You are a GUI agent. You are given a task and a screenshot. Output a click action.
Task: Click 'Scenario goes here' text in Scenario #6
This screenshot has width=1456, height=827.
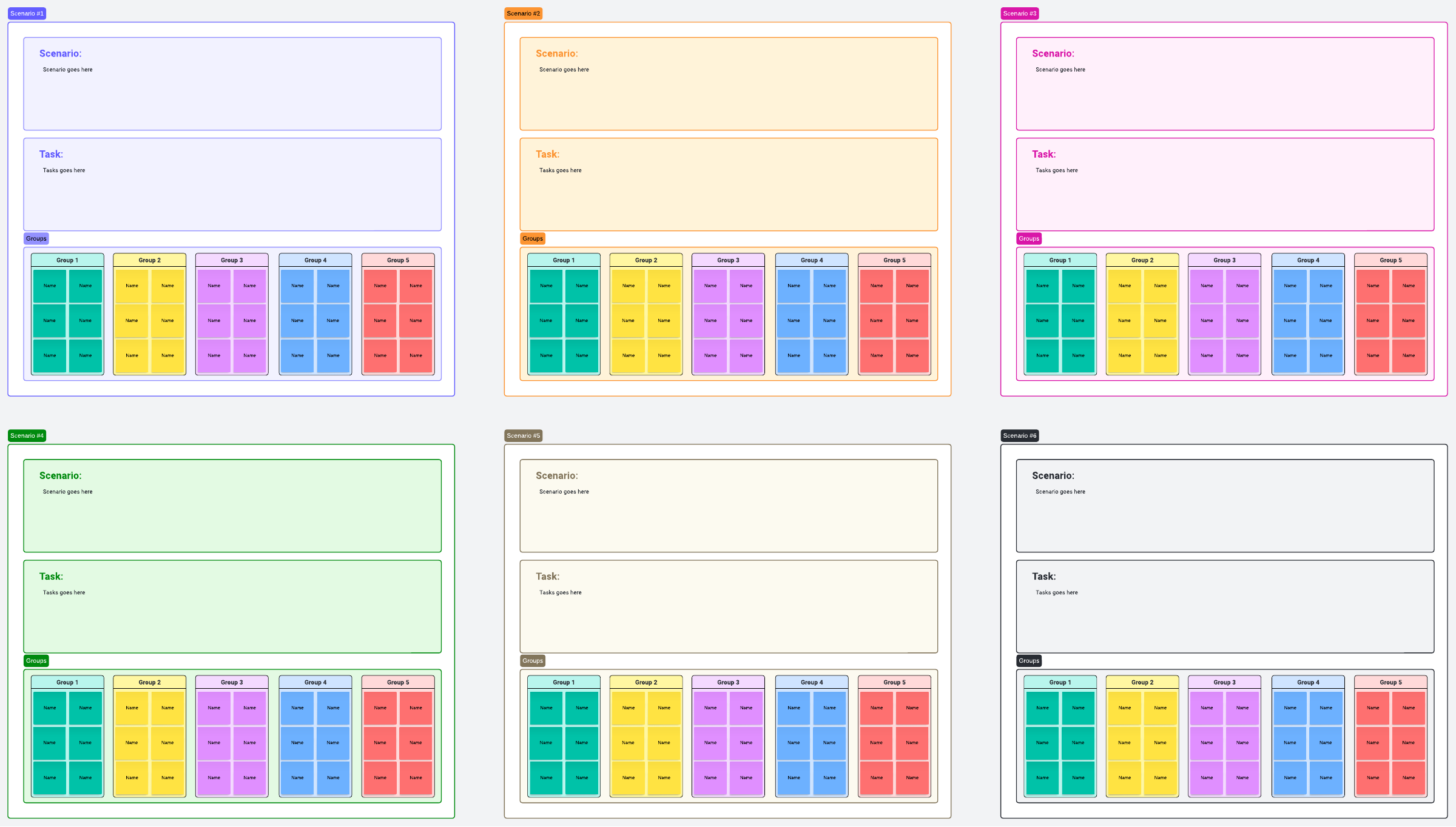[1060, 492]
